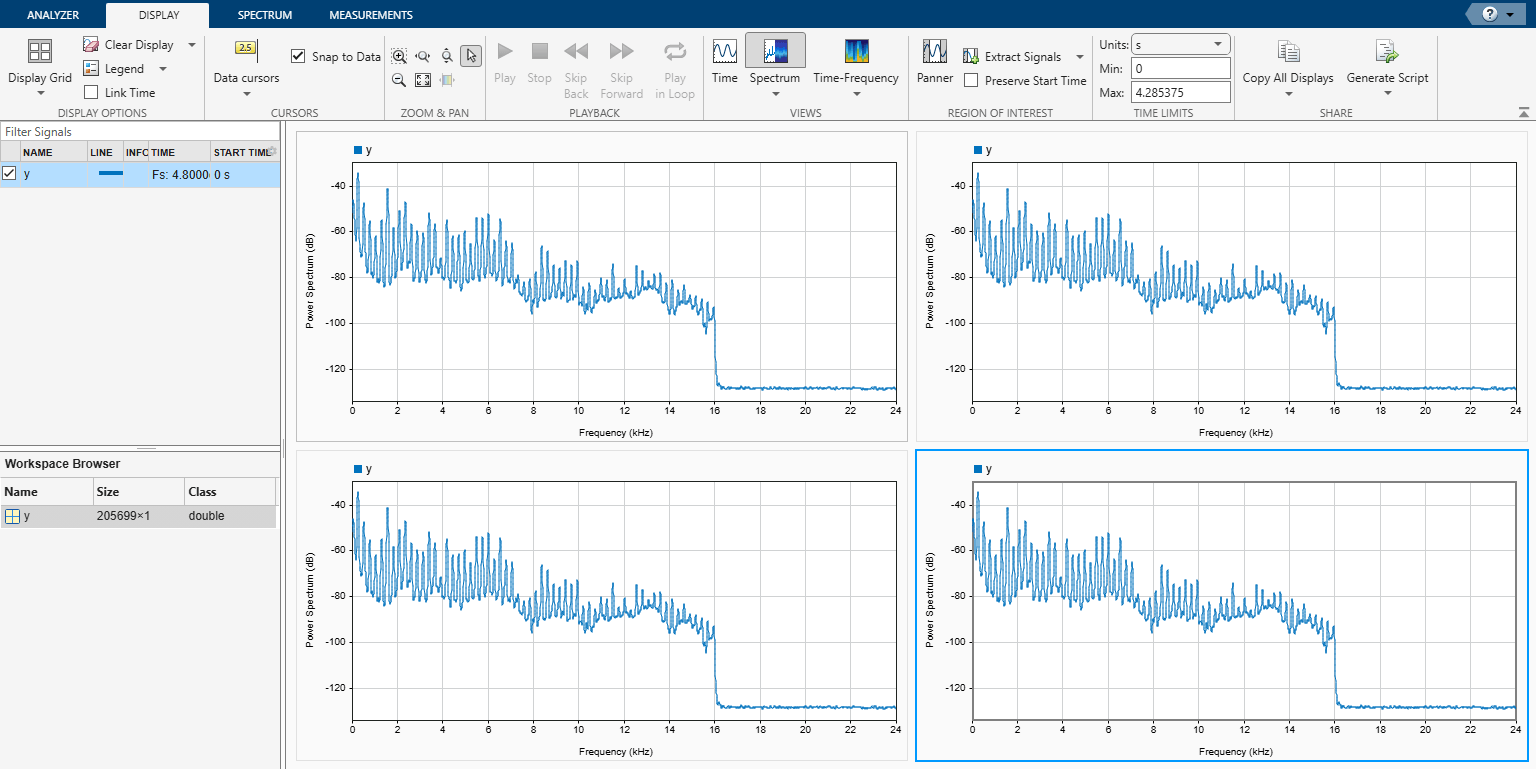The image size is (1536, 769).
Task: Click the Min time limit field
Action: [1180, 68]
